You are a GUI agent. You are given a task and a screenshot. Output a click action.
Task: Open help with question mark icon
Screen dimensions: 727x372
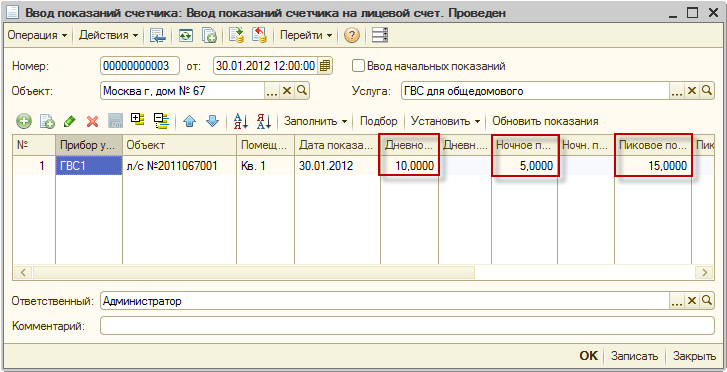coord(352,36)
